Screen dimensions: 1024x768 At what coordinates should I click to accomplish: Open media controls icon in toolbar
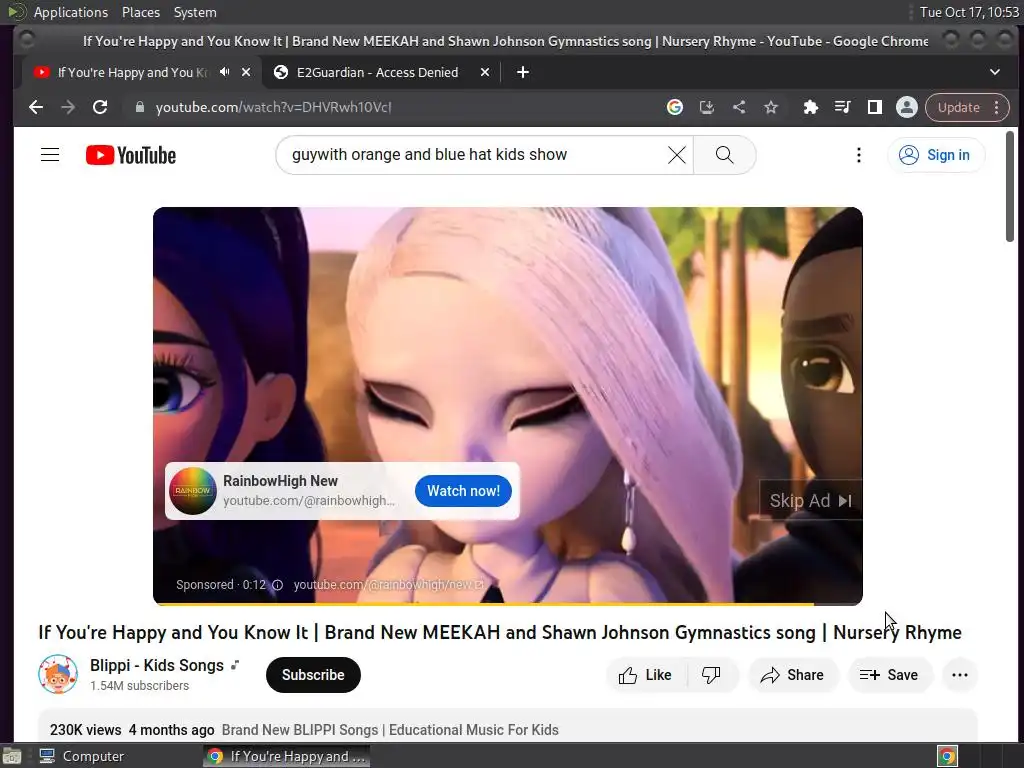coord(842,107)
